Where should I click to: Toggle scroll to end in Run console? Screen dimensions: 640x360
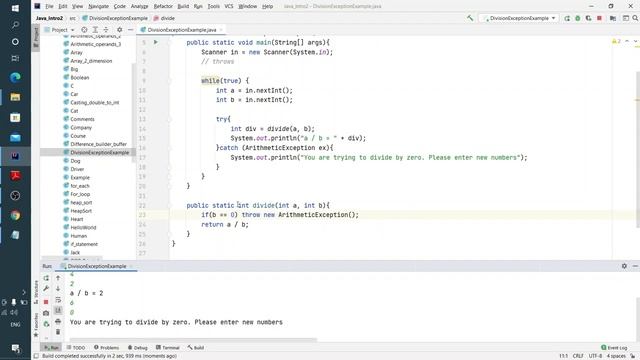coord(58,311)
